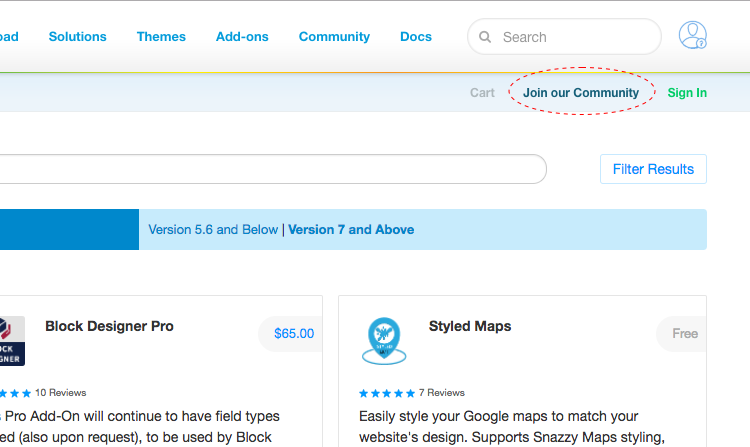Open the Community menu
Image resolution: width=750 pixels, height=447 pixels.
click(334, 37)
